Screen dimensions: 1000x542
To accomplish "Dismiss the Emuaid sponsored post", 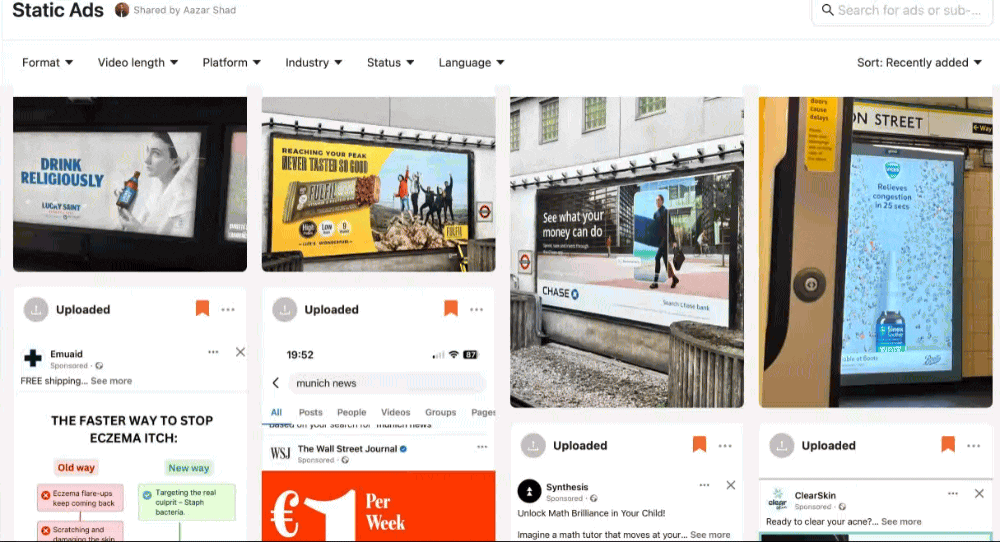I will pos(240,352).
